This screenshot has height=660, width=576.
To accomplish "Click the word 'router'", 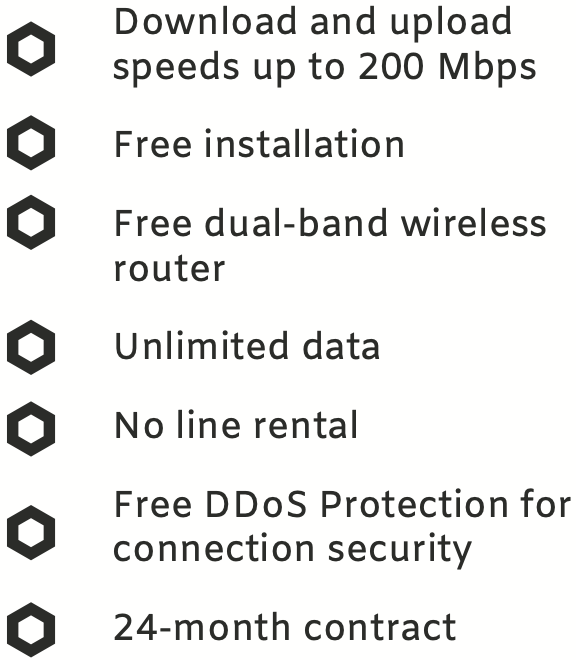I will click(x=170, y=269).
